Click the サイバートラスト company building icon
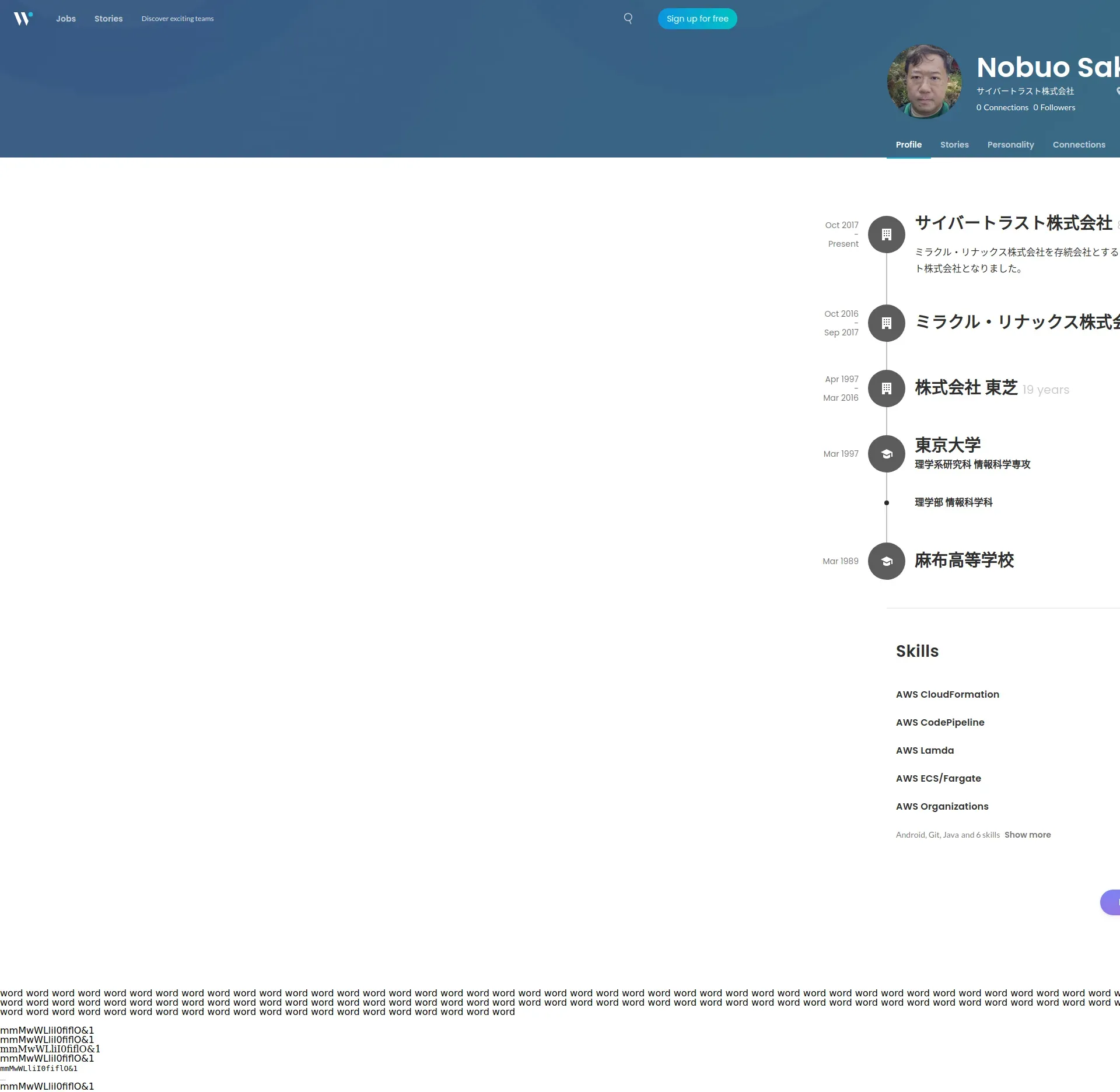 point(886,235)
